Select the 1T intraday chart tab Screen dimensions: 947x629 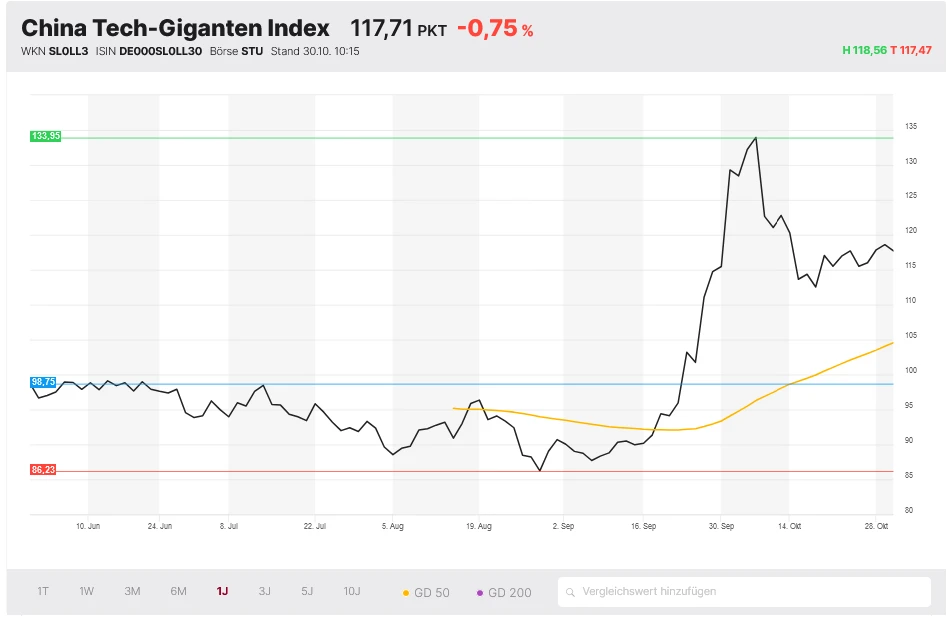point(41,591)
